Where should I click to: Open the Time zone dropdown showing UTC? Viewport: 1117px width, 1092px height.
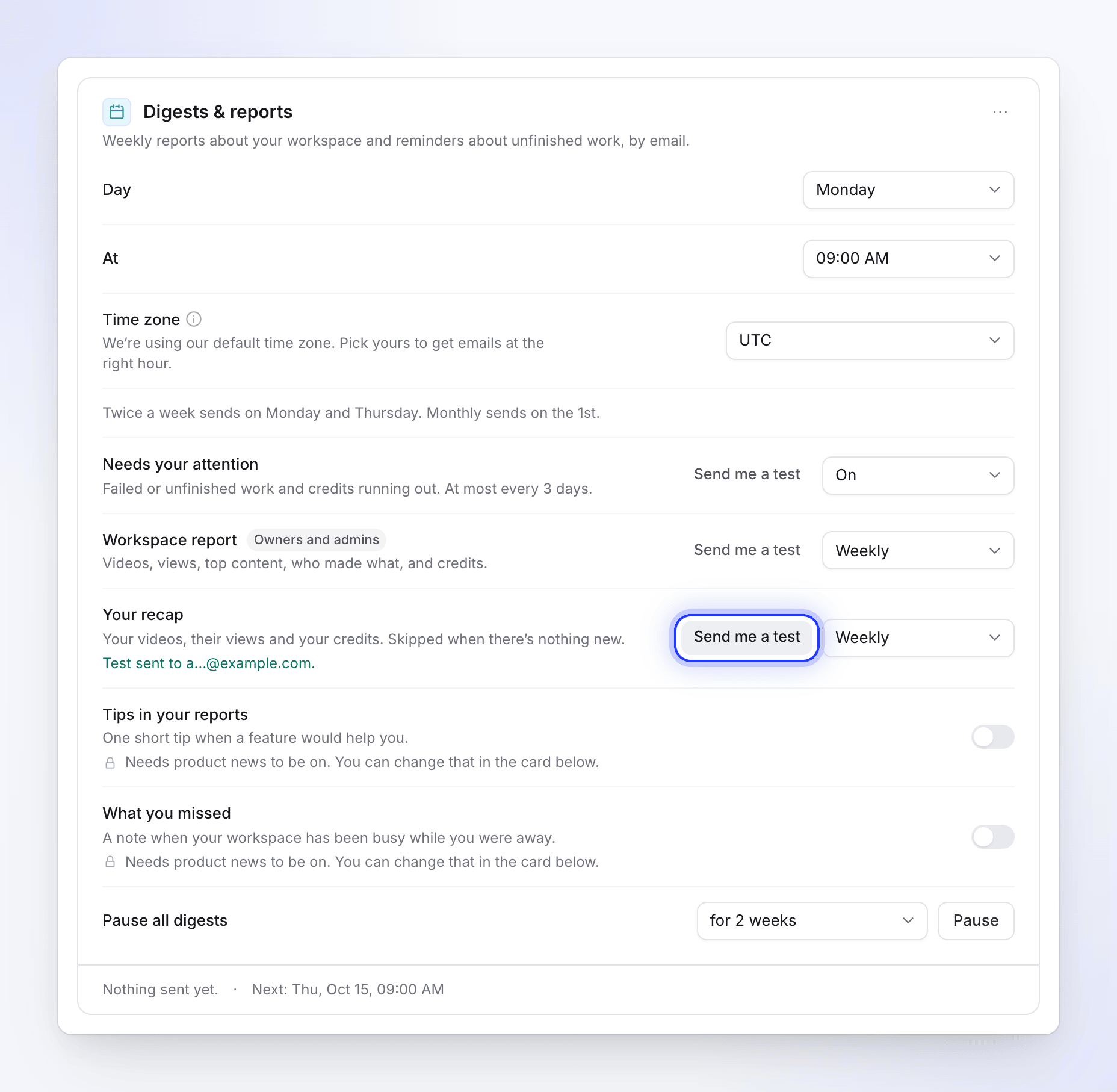(870, 341)
